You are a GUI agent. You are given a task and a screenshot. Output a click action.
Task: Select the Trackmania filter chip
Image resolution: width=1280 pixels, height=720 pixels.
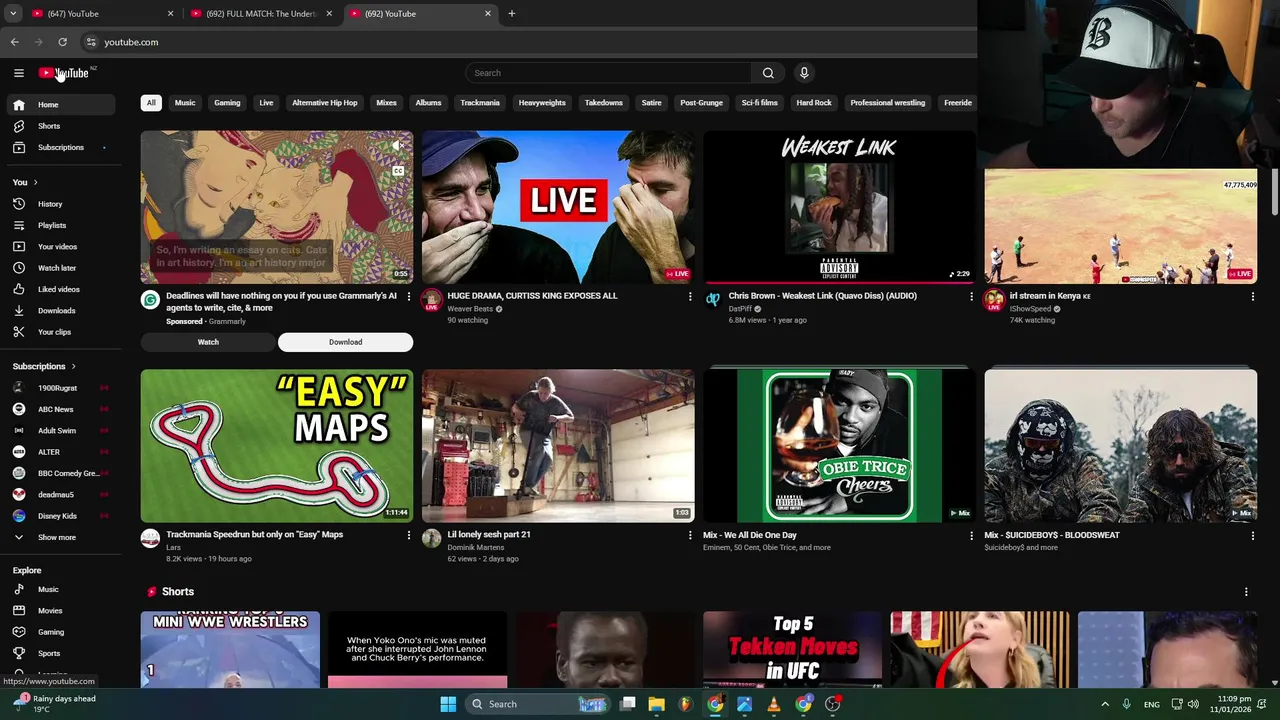point(480,103)
